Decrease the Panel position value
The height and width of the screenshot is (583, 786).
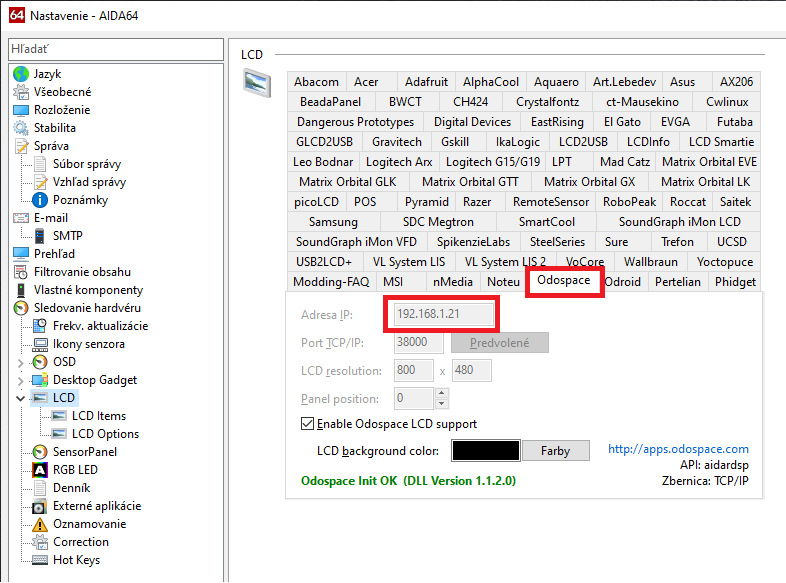coord(442,404)
